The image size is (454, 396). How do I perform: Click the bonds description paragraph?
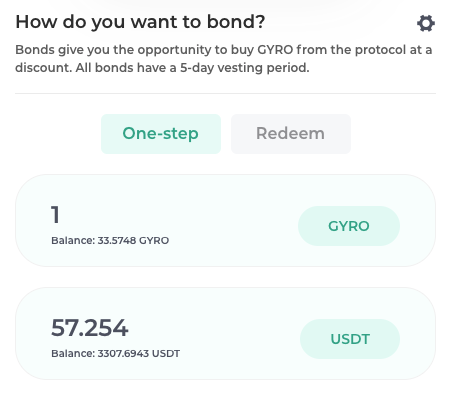tap(224, 59)
